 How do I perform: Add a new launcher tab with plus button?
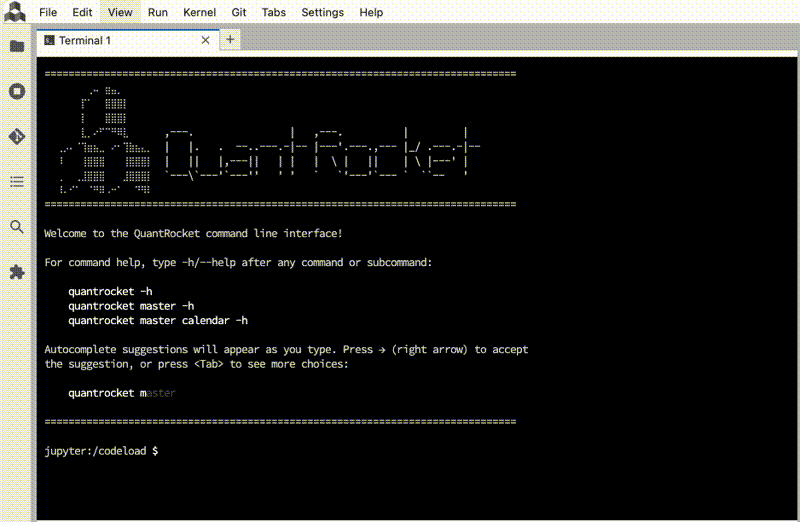(x=230, y=40)
